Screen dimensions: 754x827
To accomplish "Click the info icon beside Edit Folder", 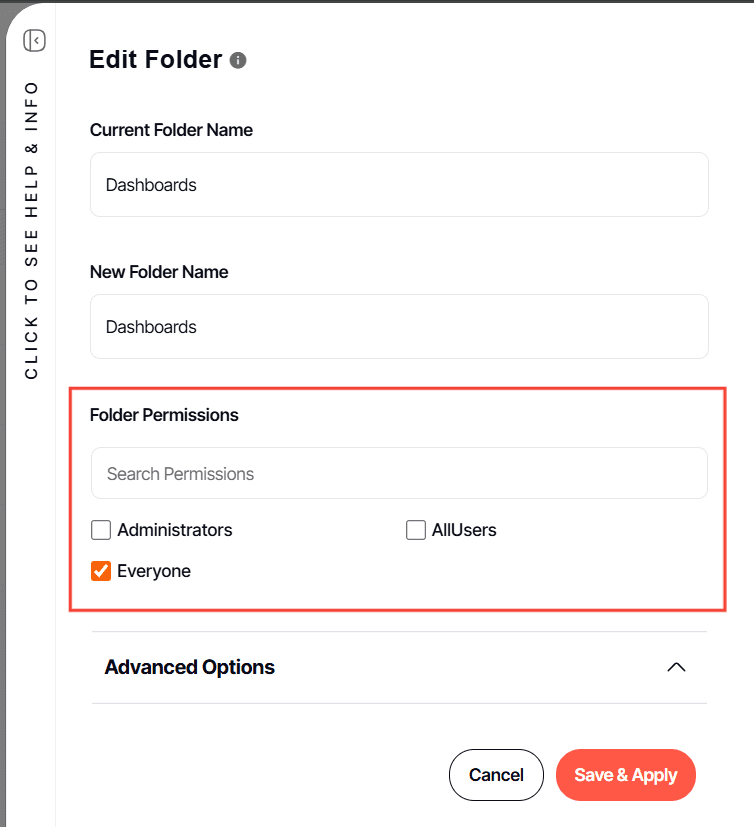I will pos(238,60).
